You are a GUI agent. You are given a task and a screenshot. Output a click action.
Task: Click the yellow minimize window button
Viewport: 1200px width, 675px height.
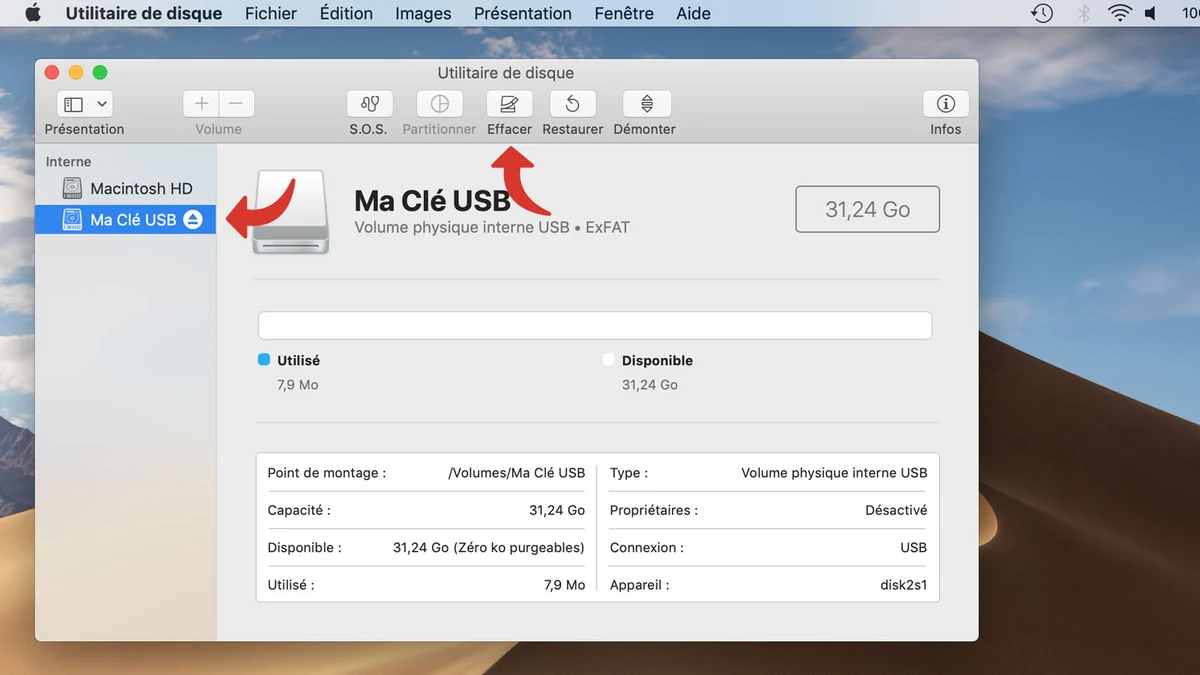(x=76, y=72)
